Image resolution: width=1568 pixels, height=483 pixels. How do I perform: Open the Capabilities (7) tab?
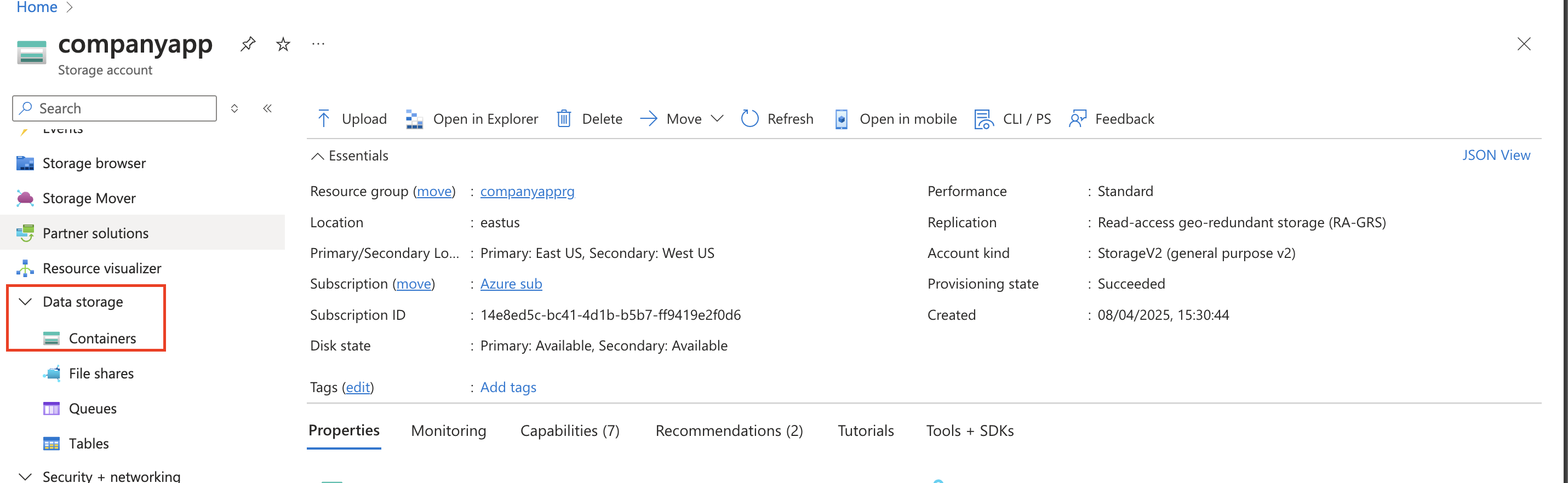tap(570, 430)
